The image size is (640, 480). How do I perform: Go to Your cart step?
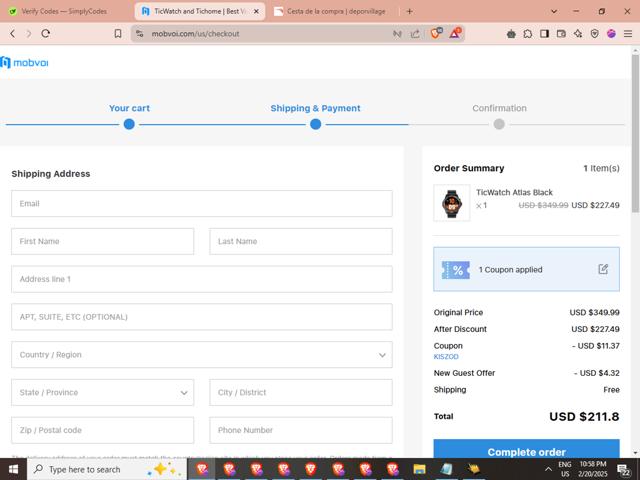129,108
